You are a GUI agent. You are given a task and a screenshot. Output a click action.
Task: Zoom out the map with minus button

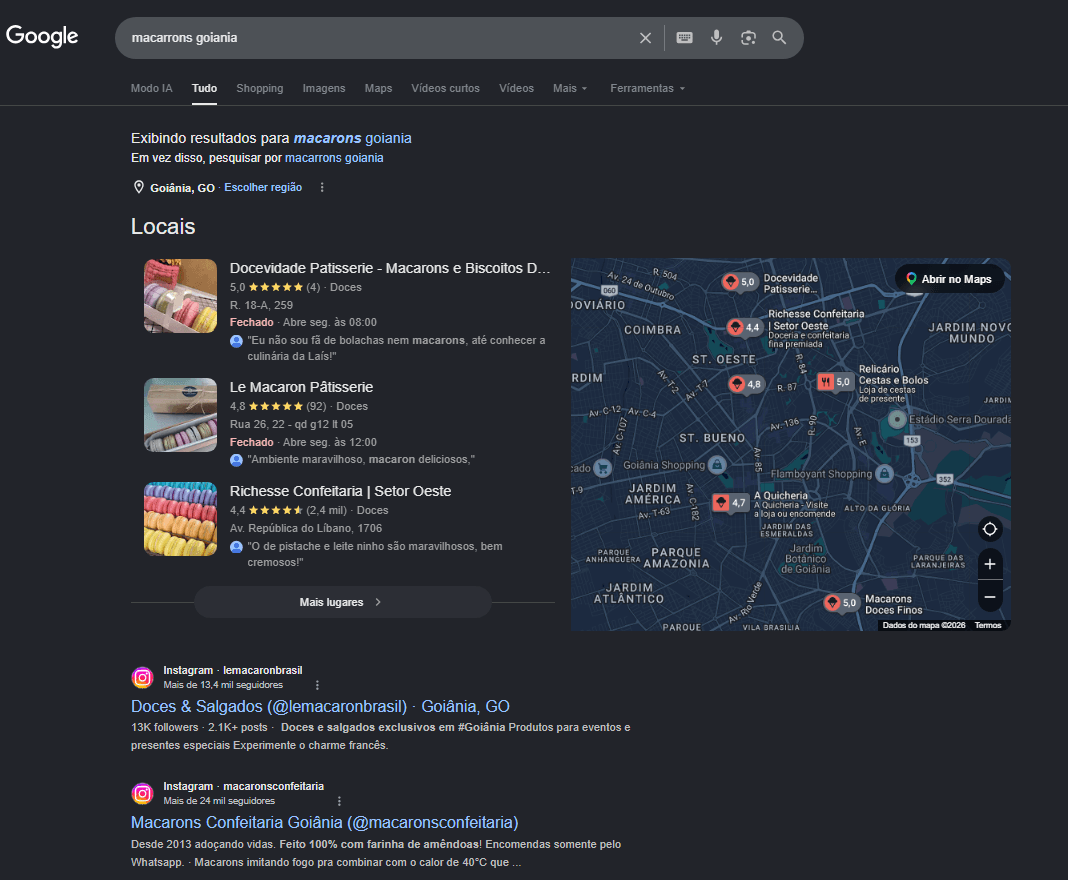[x=990, y=597]
